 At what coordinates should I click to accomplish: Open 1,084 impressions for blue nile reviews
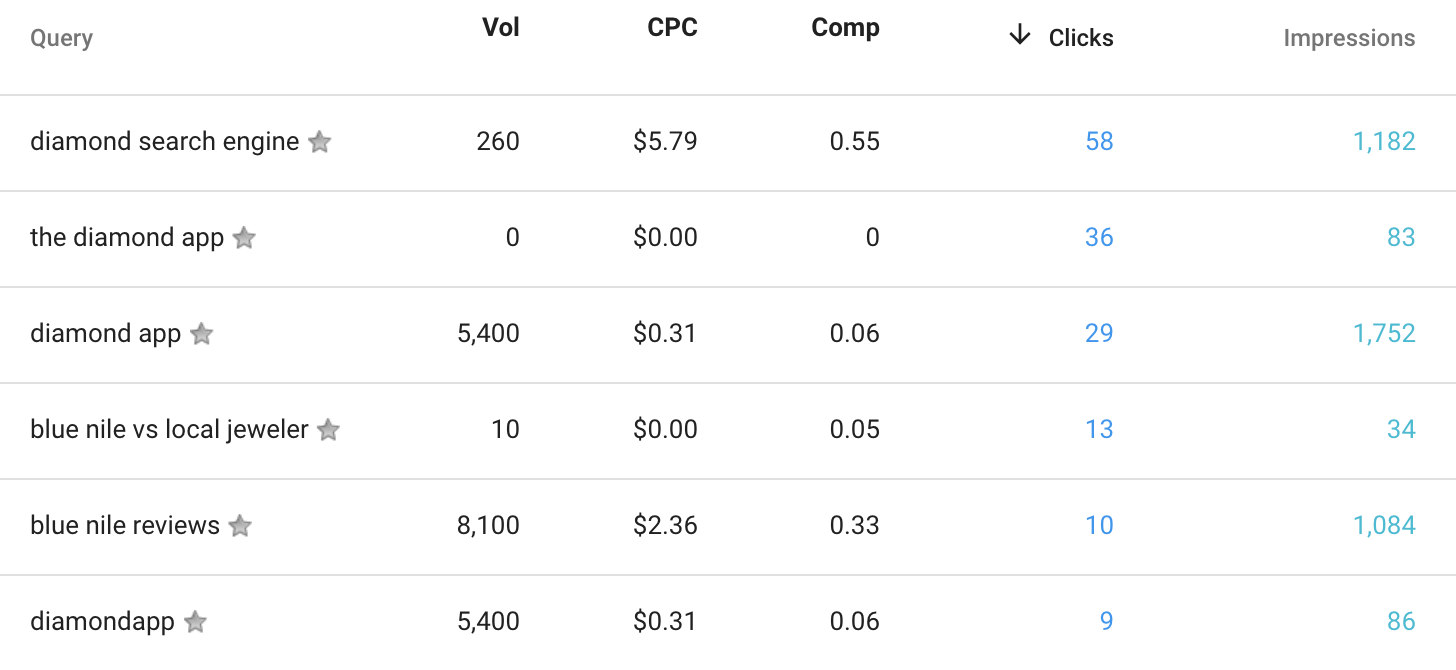[1384, 525]
